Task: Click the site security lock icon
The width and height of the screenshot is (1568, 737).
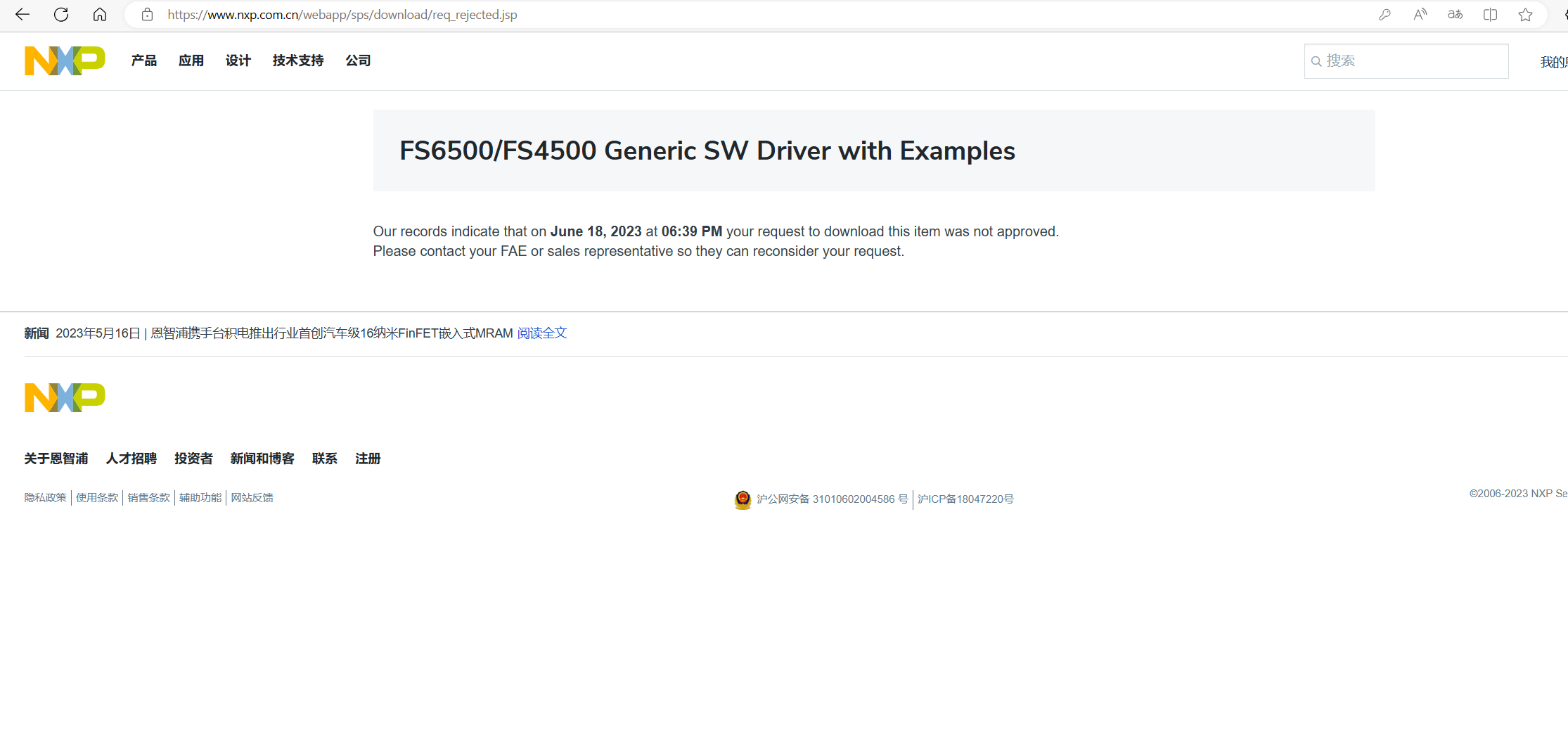Action: click(x=147, y=14)
